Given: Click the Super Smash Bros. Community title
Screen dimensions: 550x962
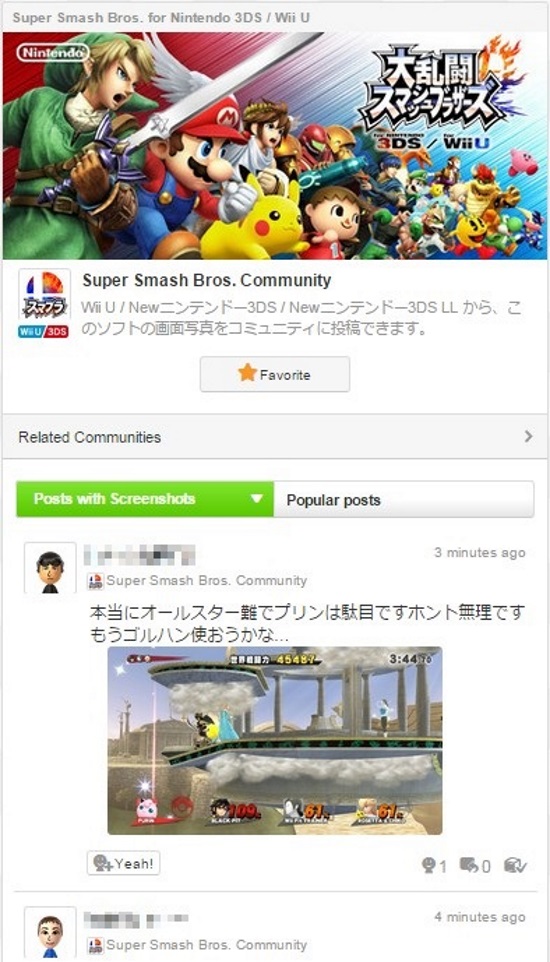Looking at the screenshot, I should 207,280.
